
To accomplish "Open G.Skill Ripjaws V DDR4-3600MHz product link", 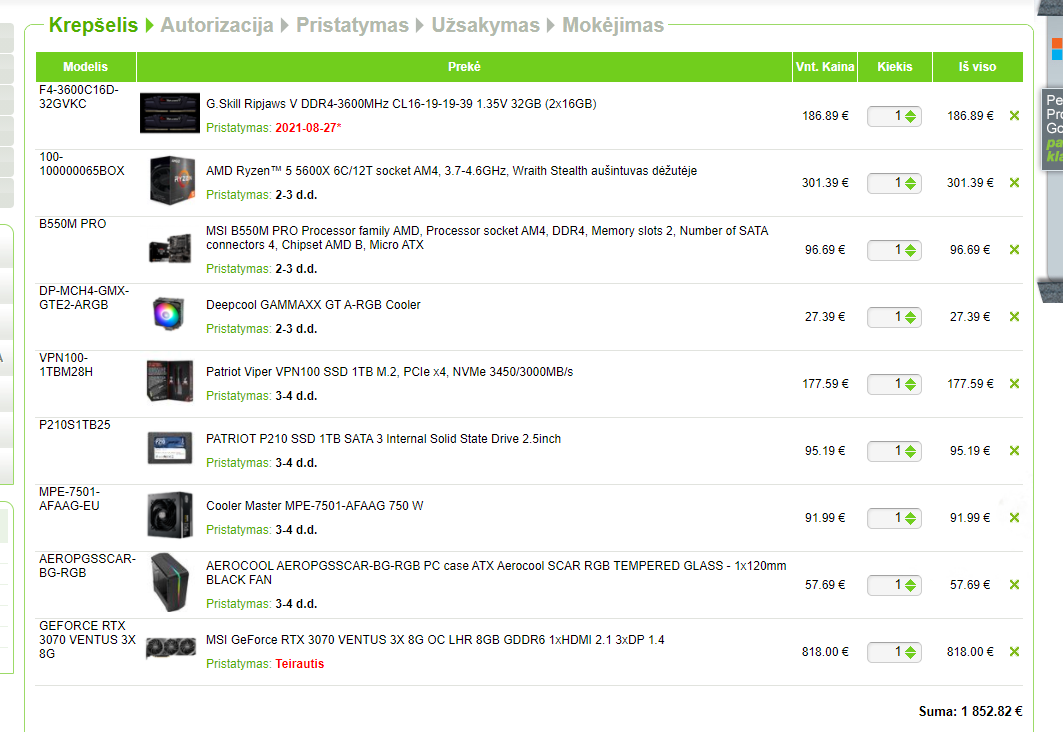I will (401, 104).
